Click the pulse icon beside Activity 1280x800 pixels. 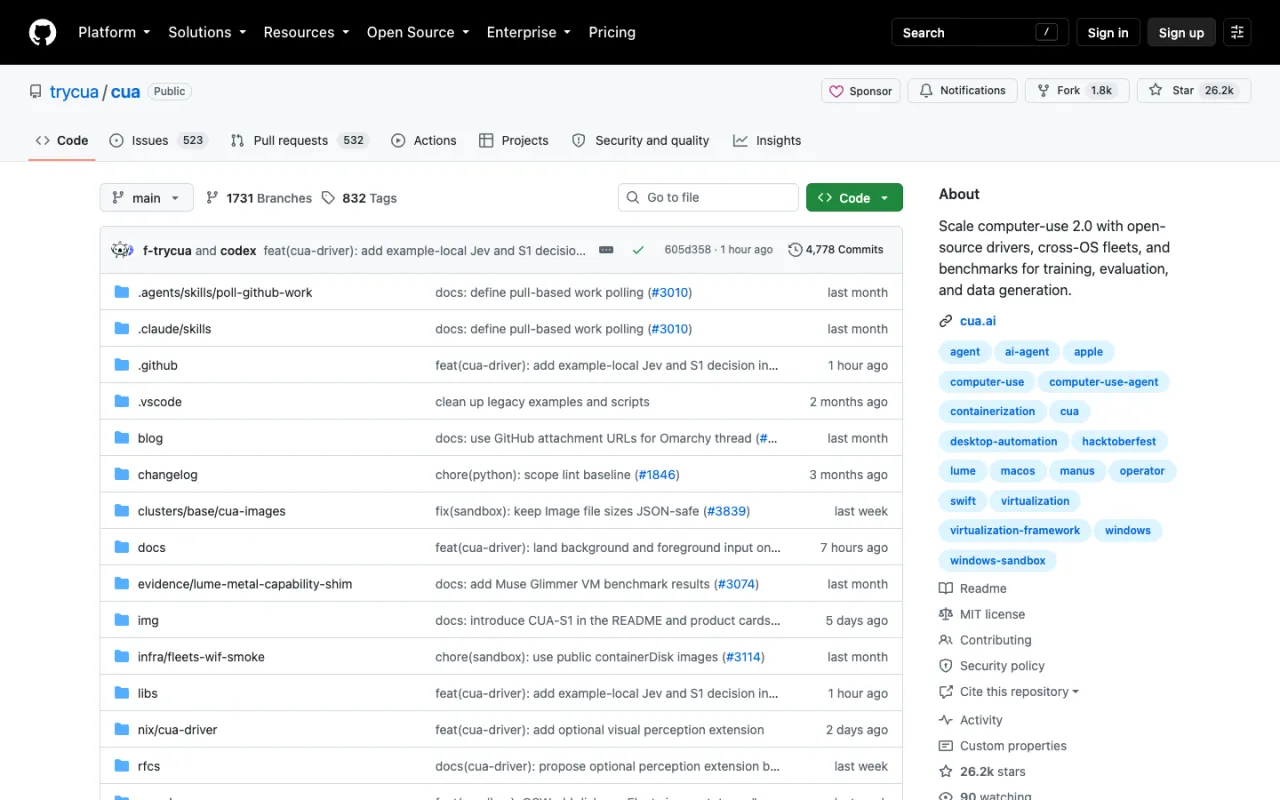[946, 720]
